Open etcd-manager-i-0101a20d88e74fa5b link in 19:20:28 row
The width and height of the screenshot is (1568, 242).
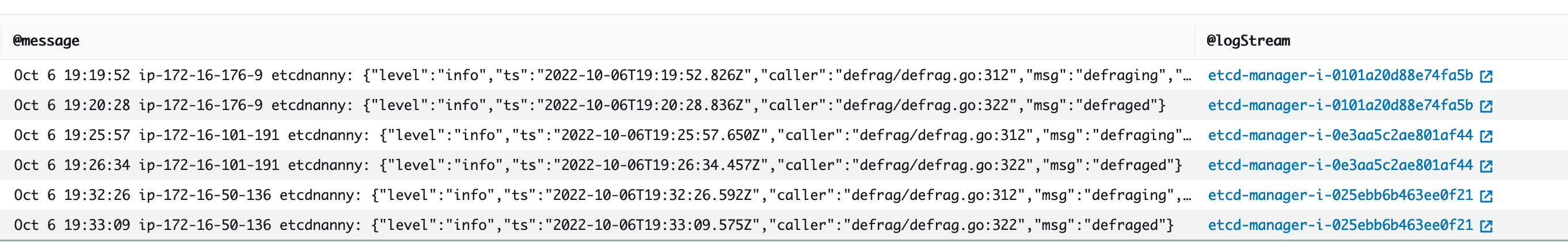[1339, 105]
